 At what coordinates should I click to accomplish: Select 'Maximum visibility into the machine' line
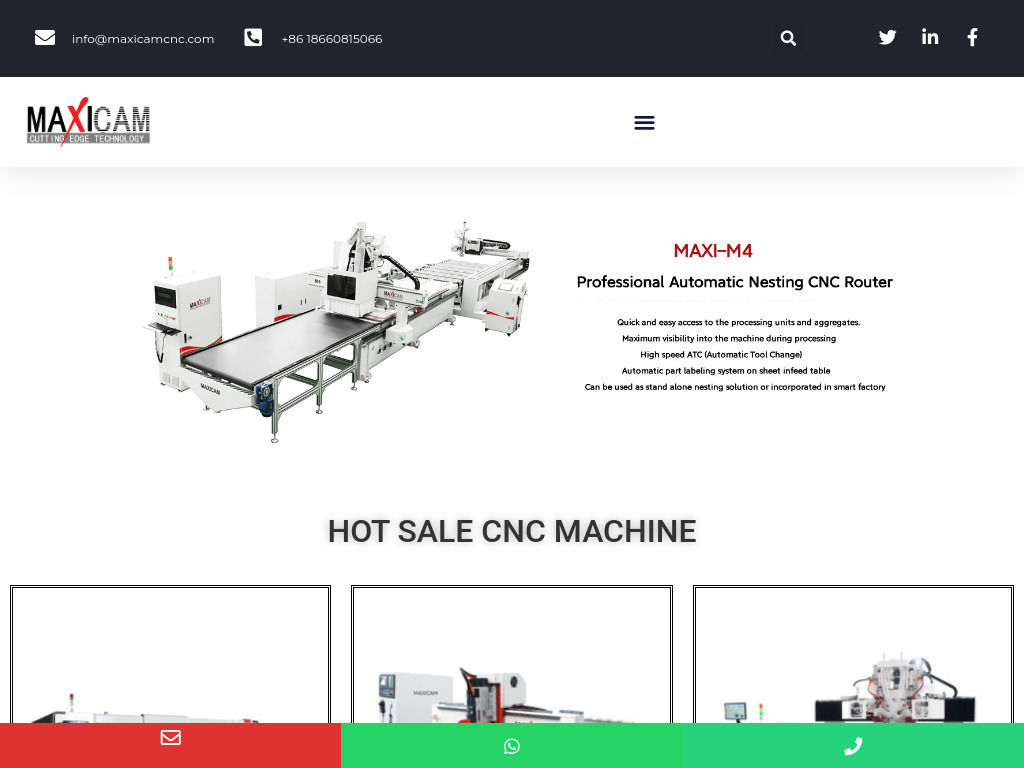point(729,338)
